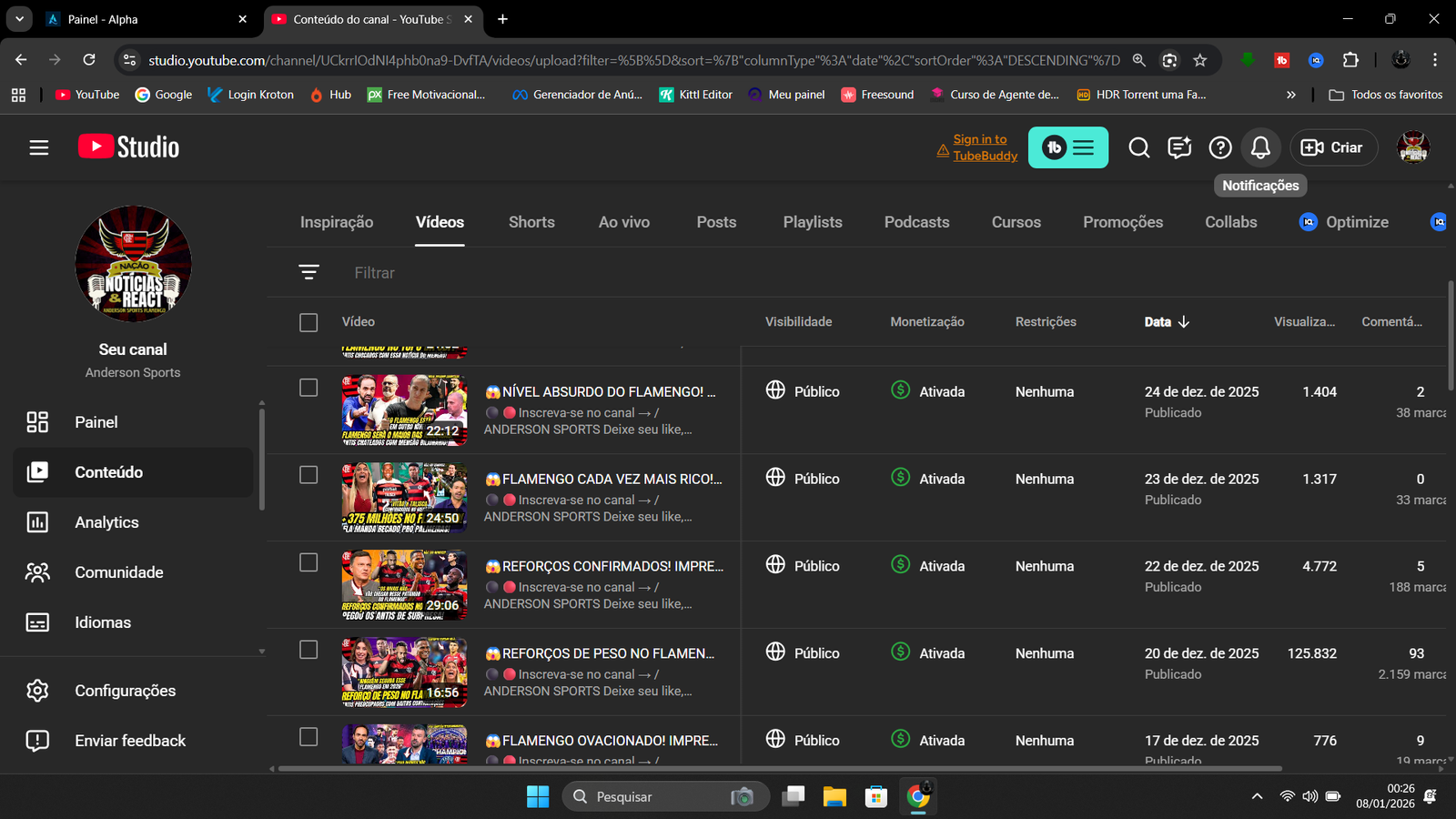Switch to the Playlists tab
Image resolution: width=1456 pixels, height=819 pixels.
click(813, 222)
